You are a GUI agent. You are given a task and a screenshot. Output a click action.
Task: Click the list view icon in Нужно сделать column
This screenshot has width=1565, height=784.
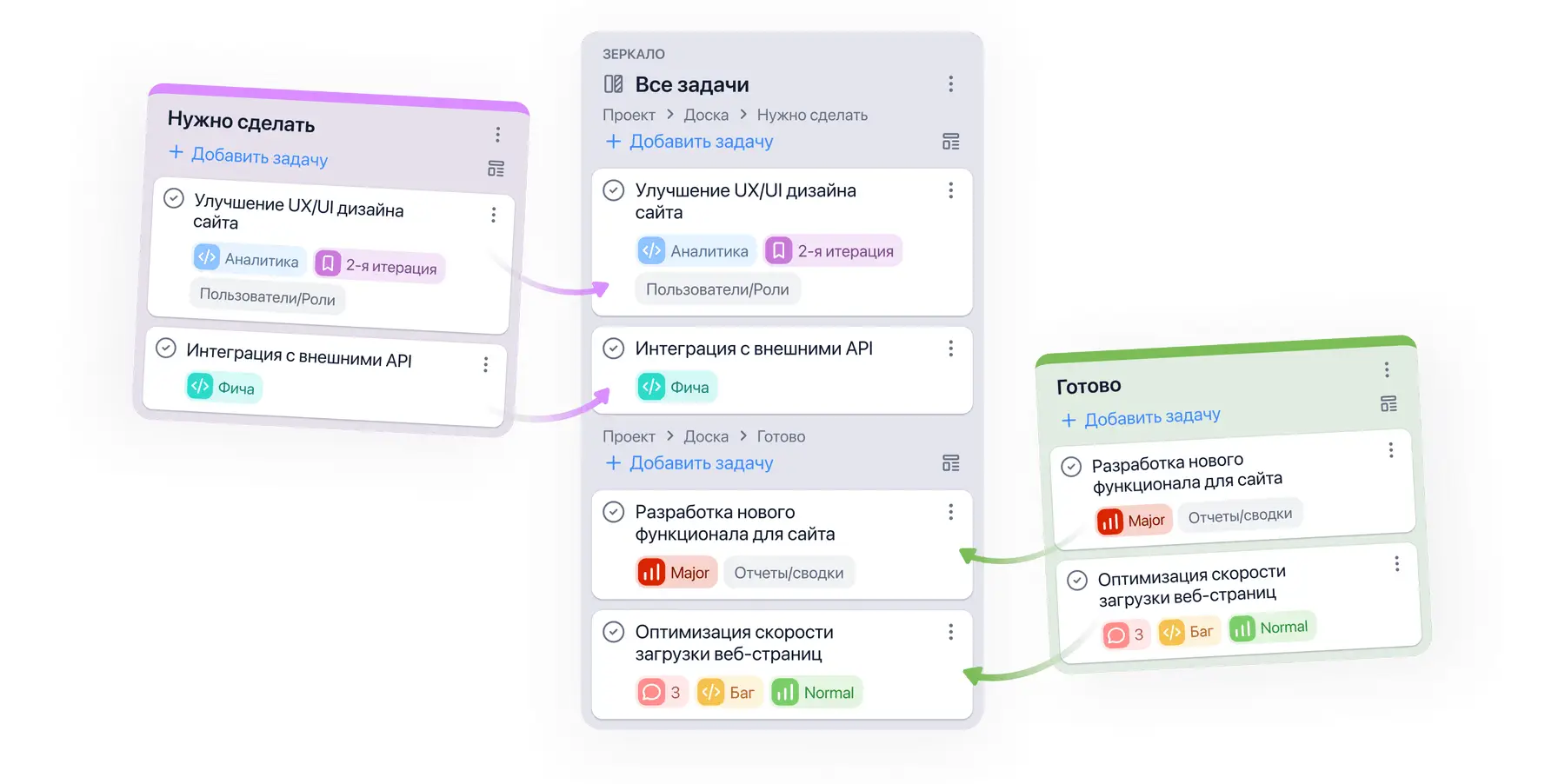(x=496, y=169)
